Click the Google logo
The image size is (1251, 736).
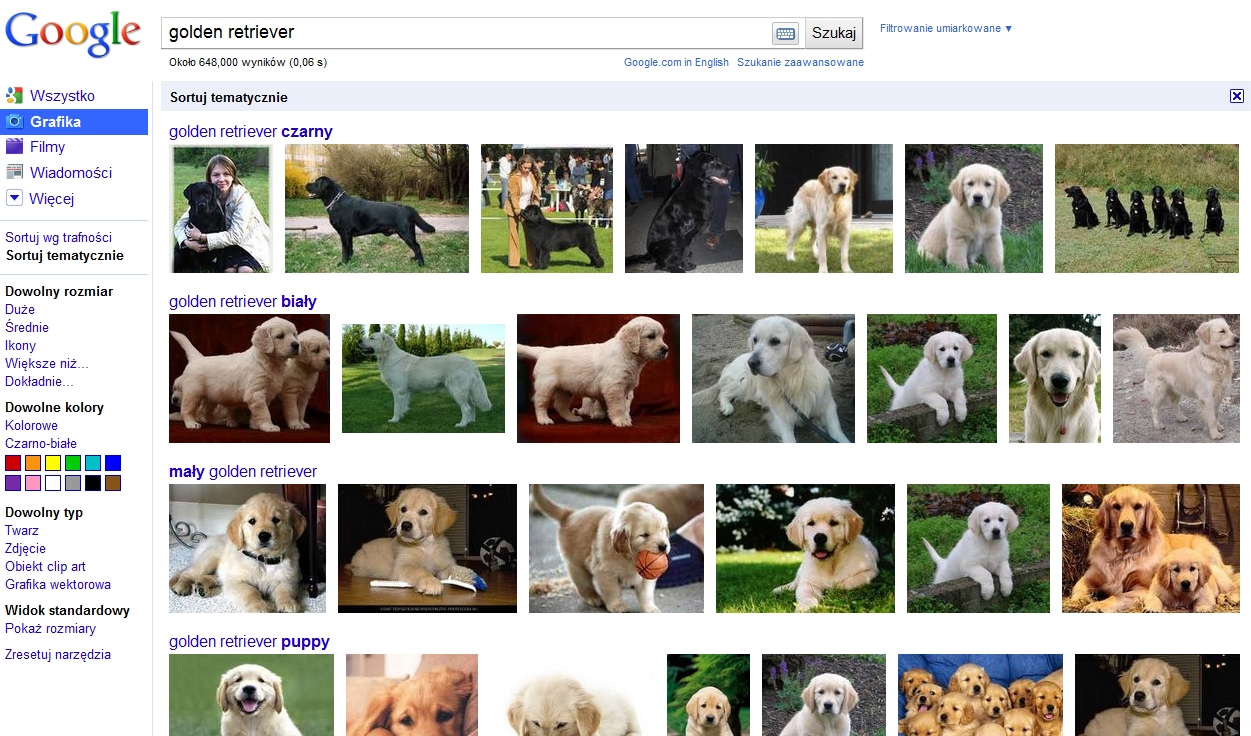coord(73,35)
